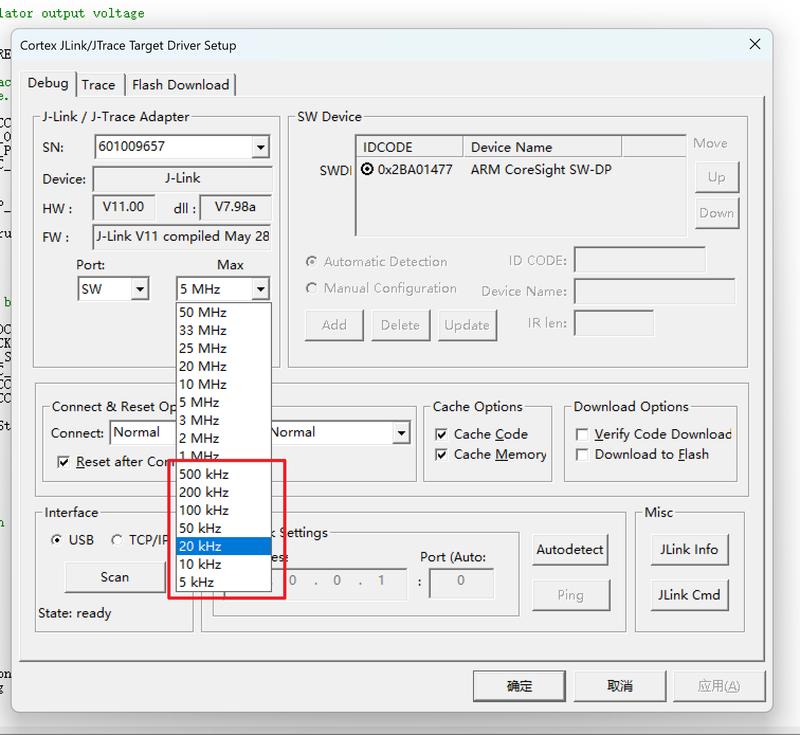Switch to the Debug tab
Viewport: 800px width, 735px height.
[x=48, y=83]
